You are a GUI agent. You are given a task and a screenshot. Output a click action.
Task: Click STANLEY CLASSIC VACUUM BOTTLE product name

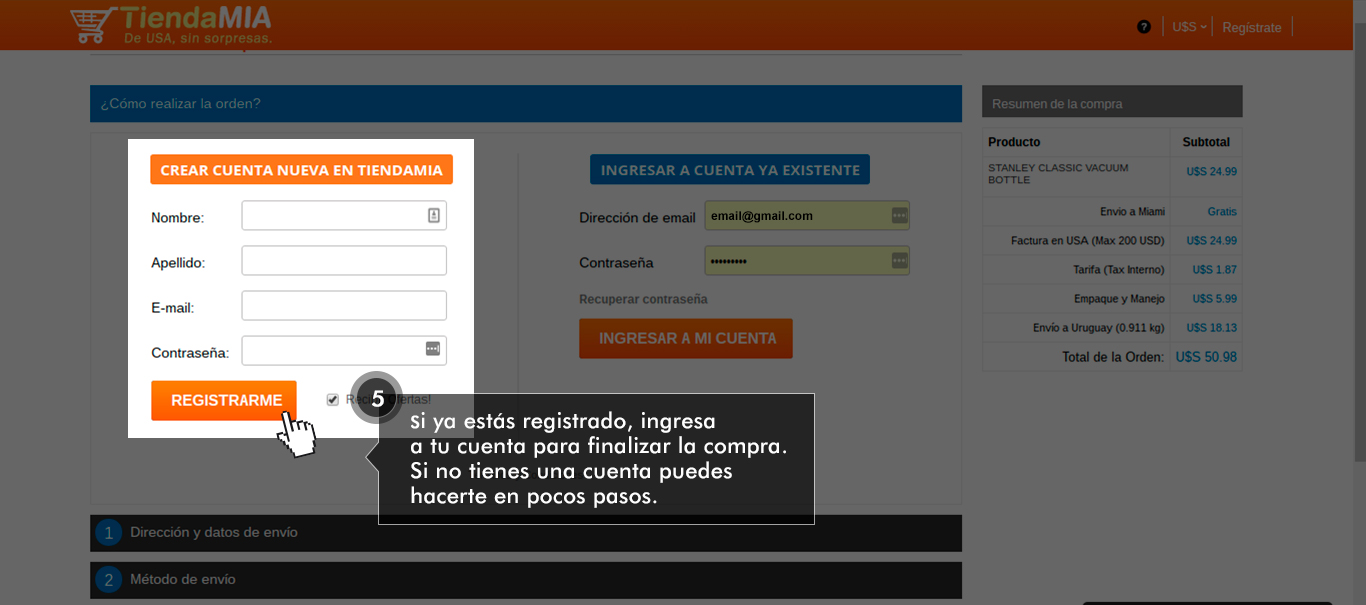coord(1058,174)
